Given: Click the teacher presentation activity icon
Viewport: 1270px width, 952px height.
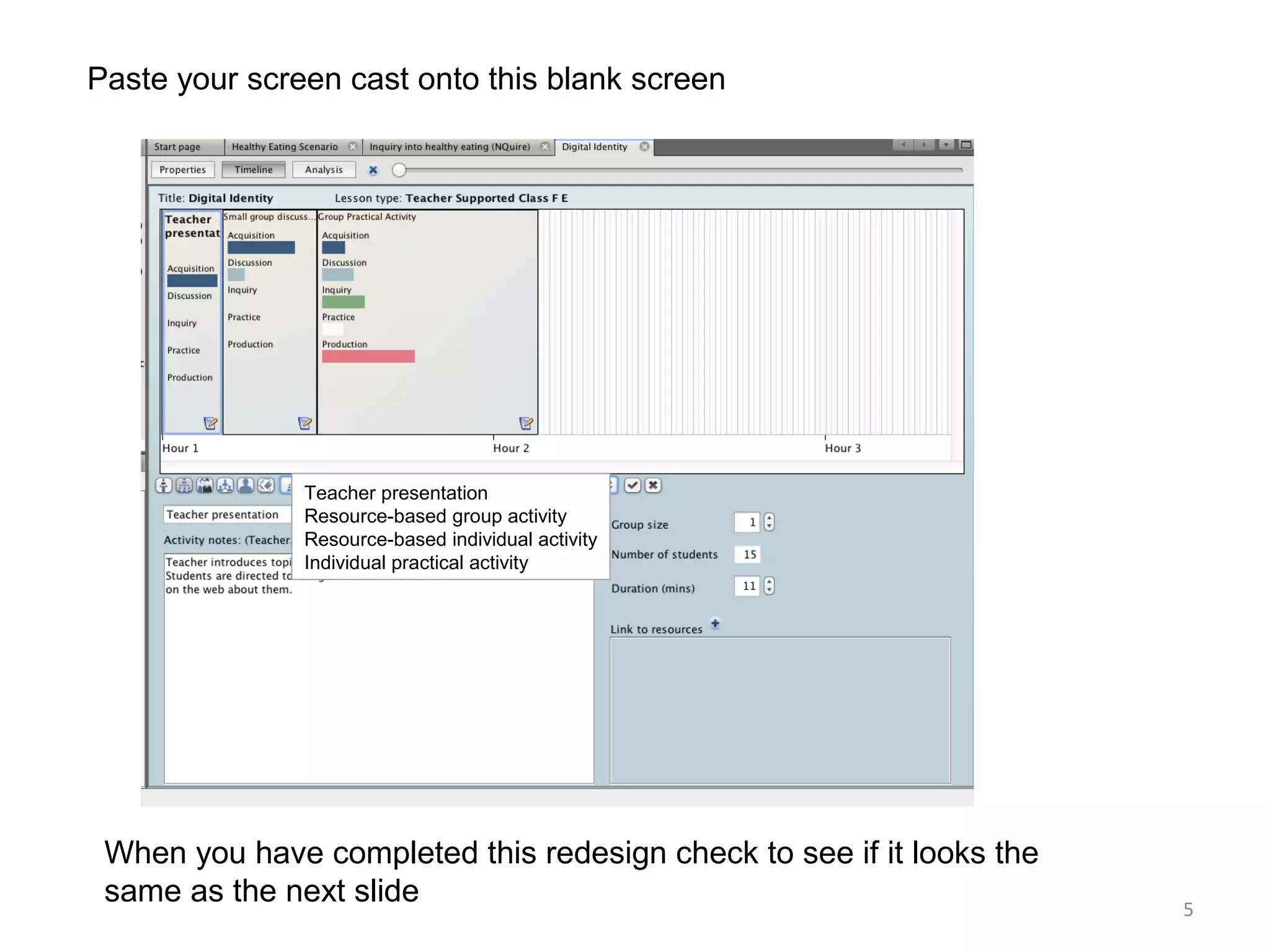Looking at the screenshot, I should [x=164, y=485].
